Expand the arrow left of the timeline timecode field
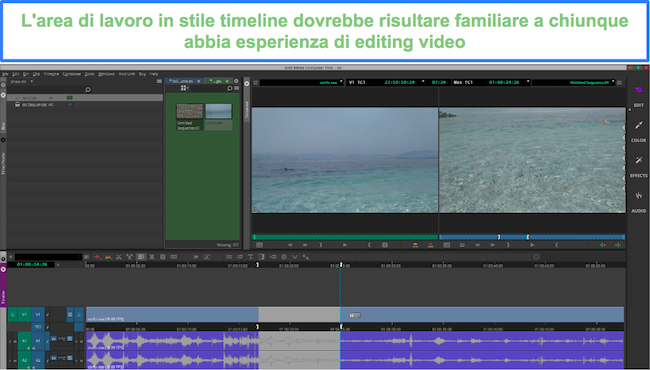The image size is (650, 370). (x=11, y=257)
